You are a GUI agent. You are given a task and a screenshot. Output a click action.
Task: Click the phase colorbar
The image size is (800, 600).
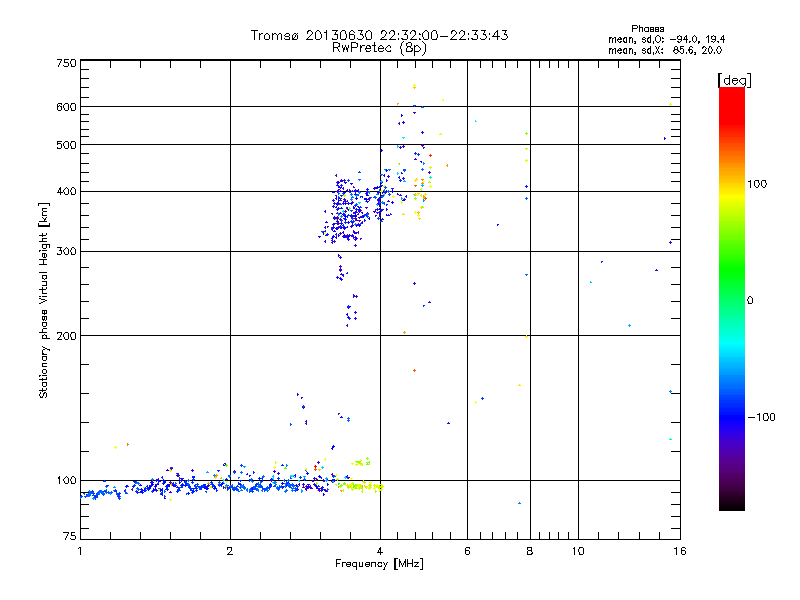point(732,298)
